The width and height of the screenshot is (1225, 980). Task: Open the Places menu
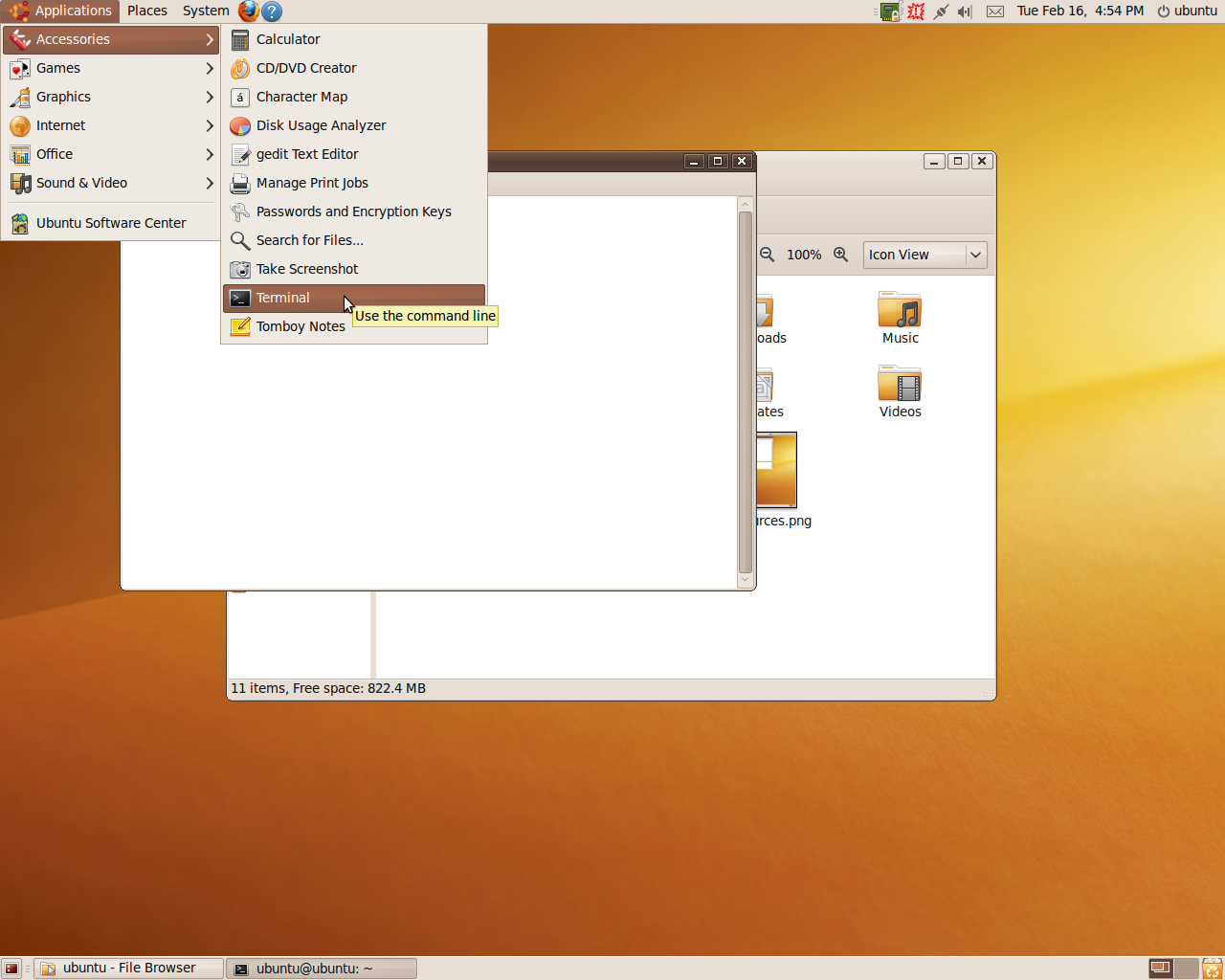click(x=146, y=11)
